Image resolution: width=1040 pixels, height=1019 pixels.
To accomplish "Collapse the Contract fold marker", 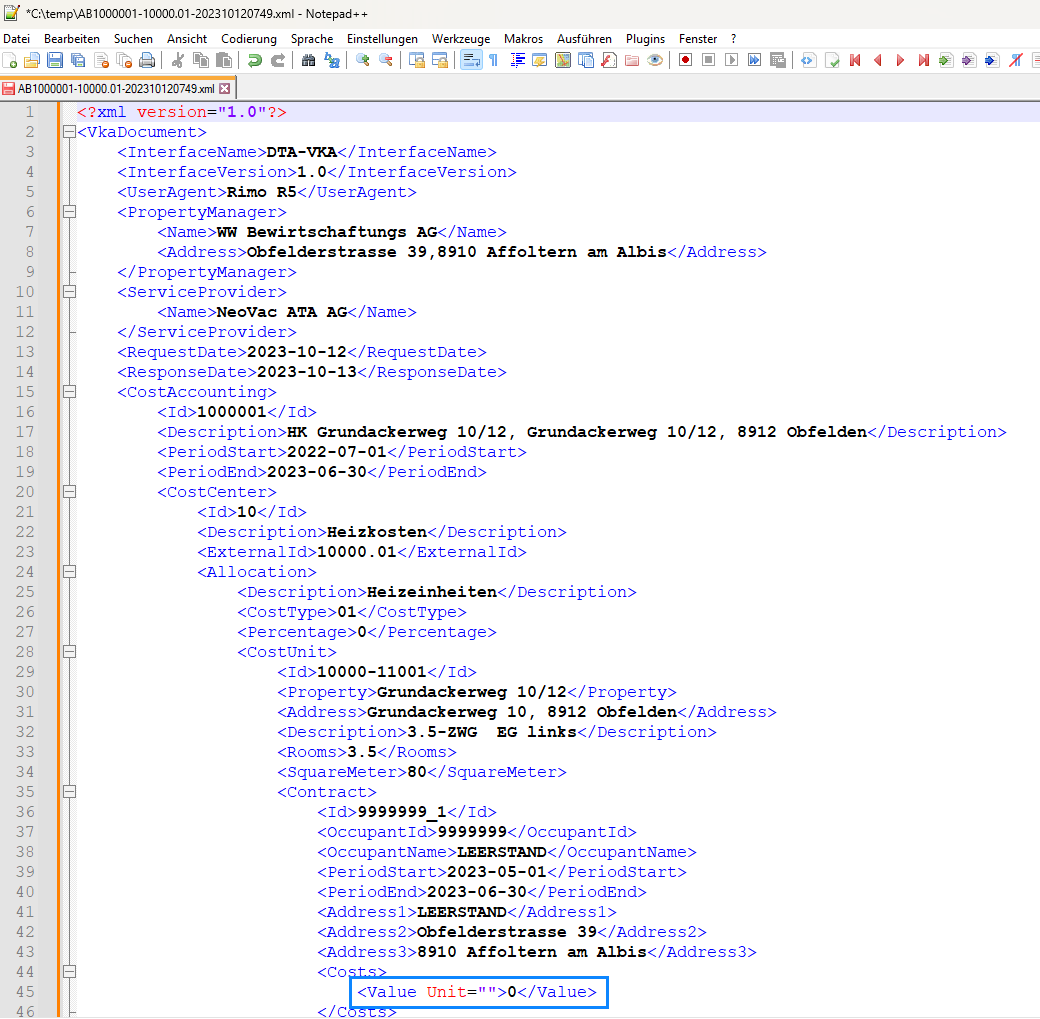I will click(x=69, y=792).
